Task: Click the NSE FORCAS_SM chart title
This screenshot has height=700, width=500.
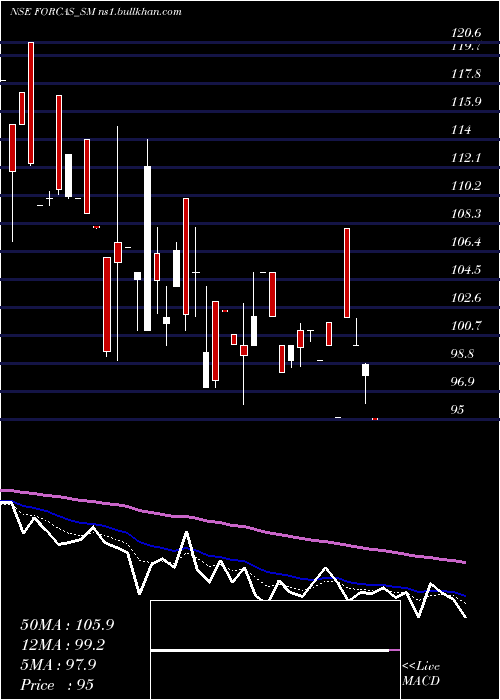Action: click(96, 12)
